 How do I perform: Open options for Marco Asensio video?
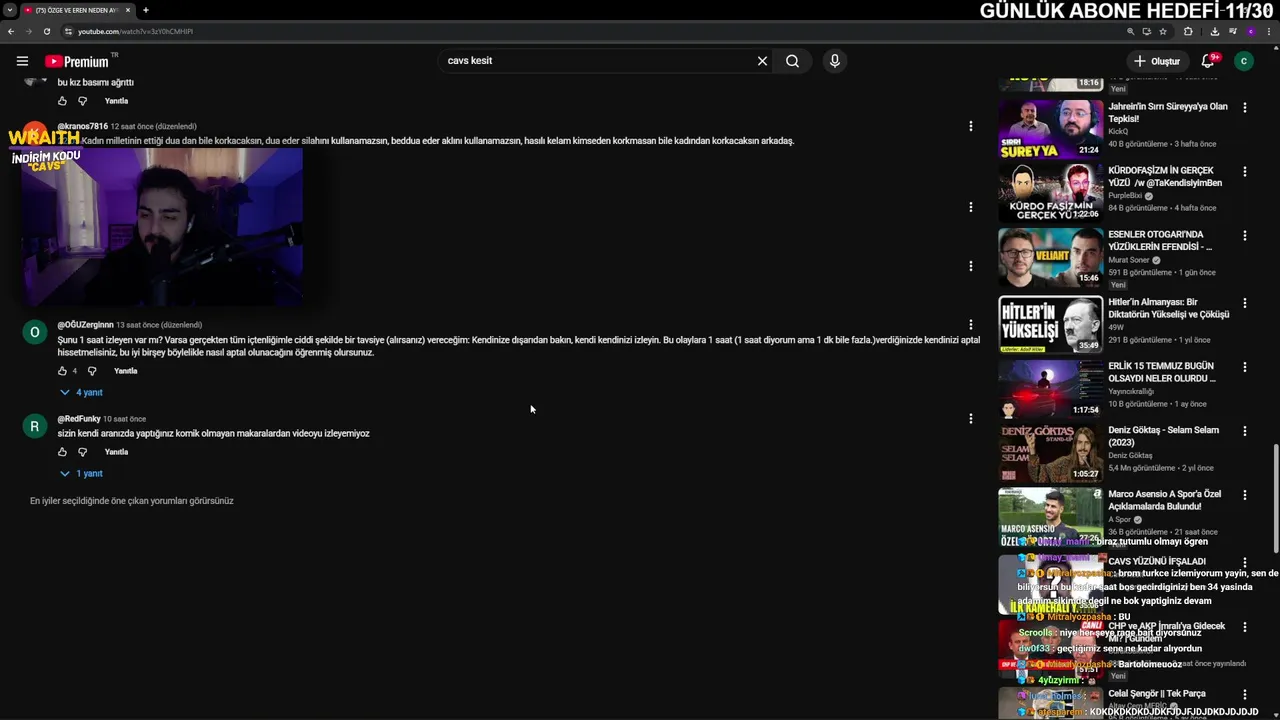click(1245, 495)
